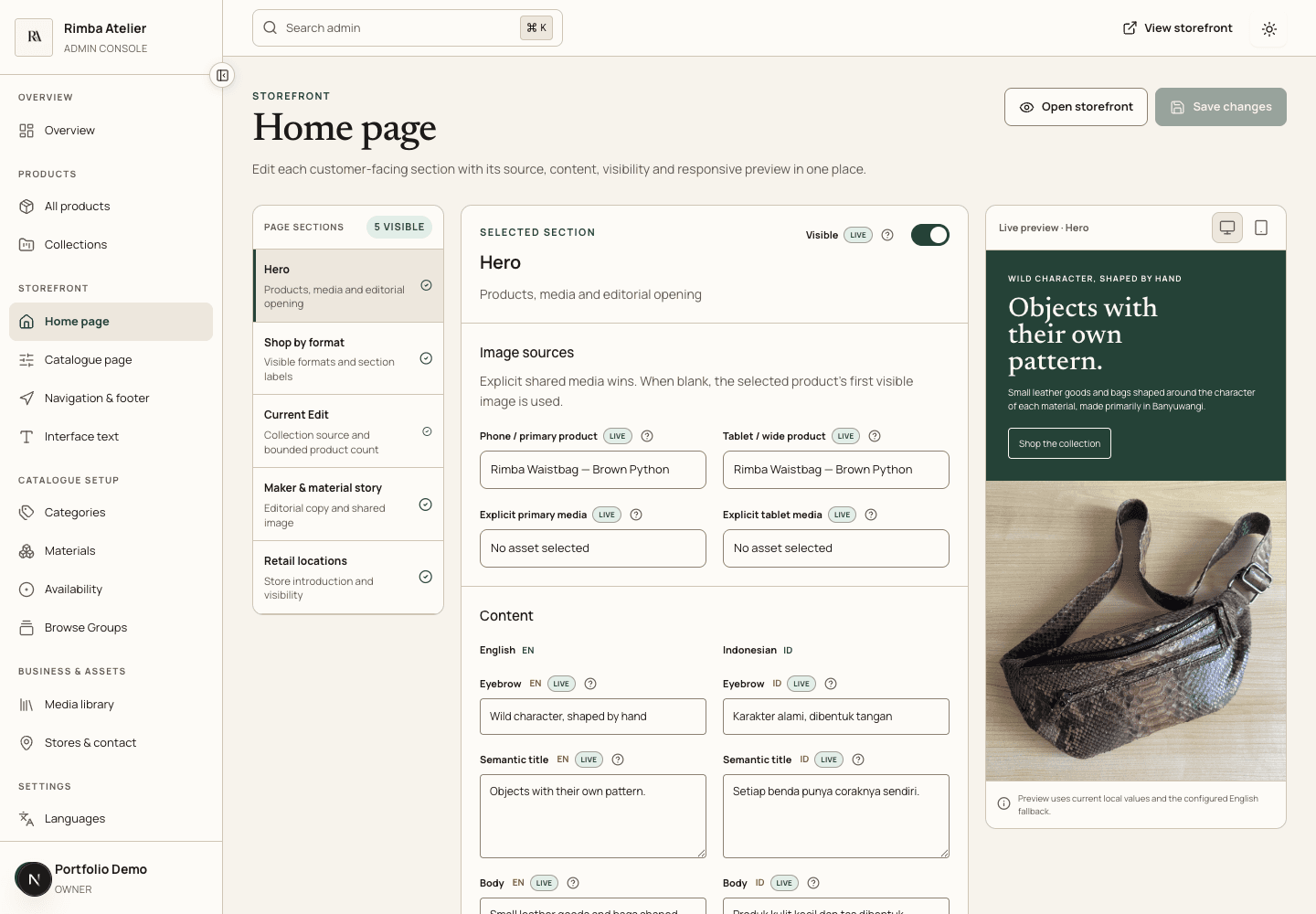Open Stores & contact
Viewport: 1316px width, 914px height.
tap(111, 743)
